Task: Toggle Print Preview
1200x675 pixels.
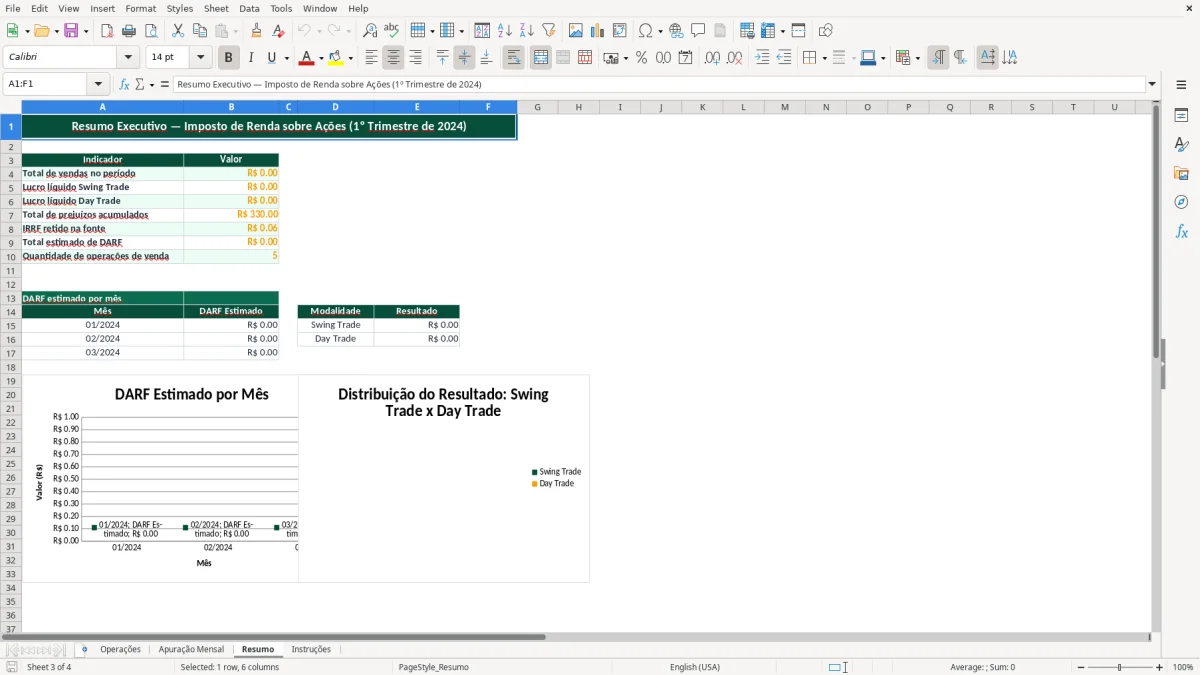Action: (x=151, y=31)
